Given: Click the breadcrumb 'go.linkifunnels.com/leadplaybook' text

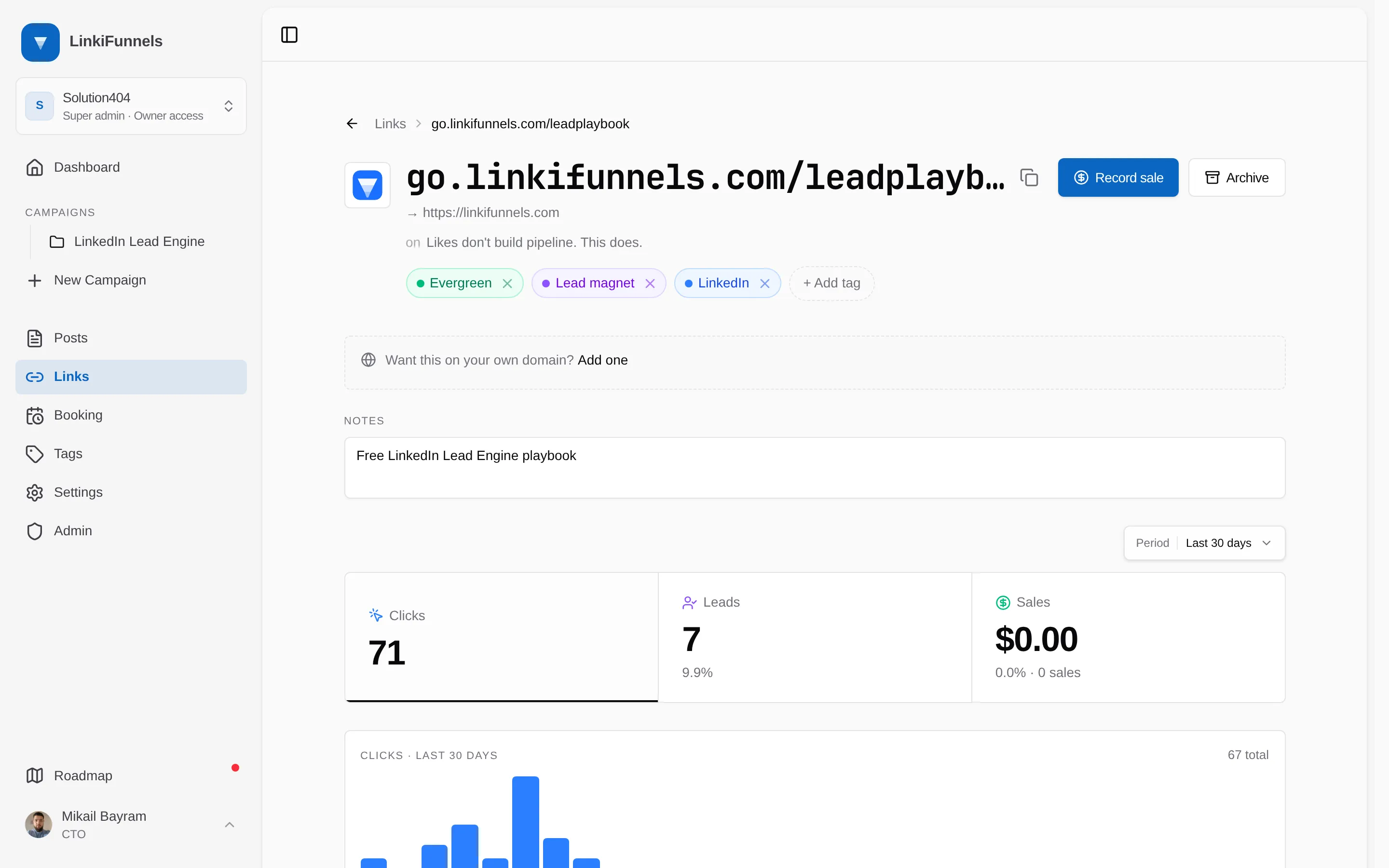Looking at the screenshot, I should (530, 123).
